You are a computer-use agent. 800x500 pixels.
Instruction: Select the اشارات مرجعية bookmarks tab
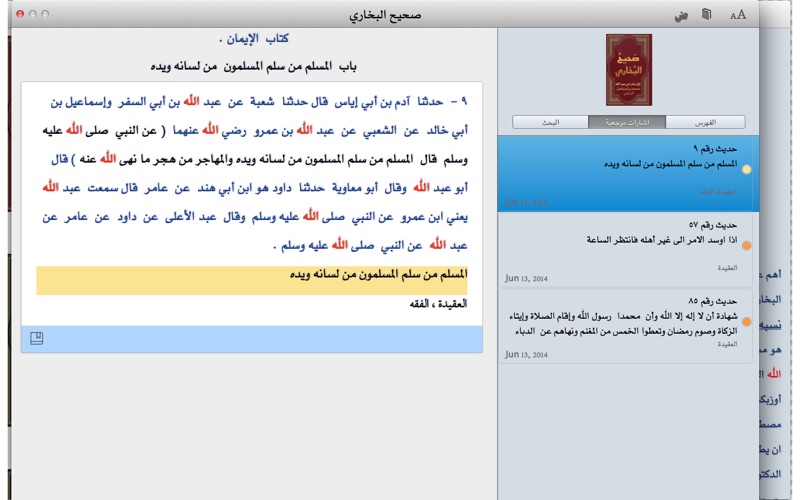(x=627, y=122)
